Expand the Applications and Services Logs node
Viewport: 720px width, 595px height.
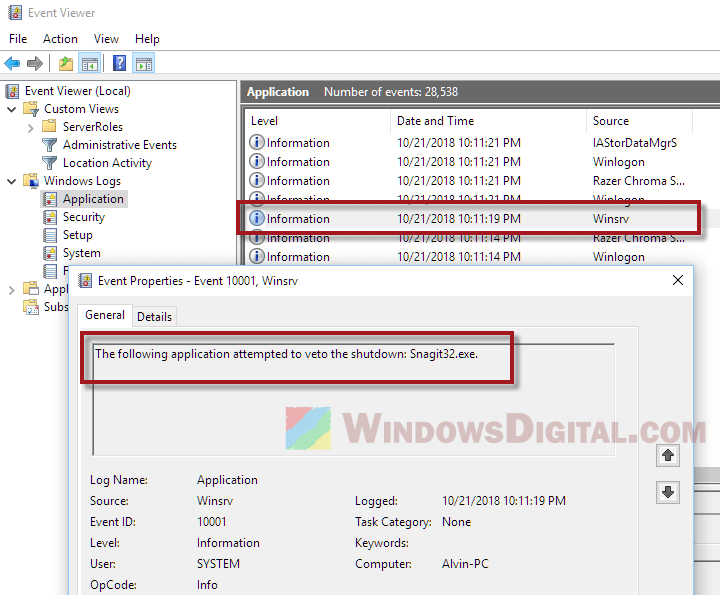click(12, 290)
